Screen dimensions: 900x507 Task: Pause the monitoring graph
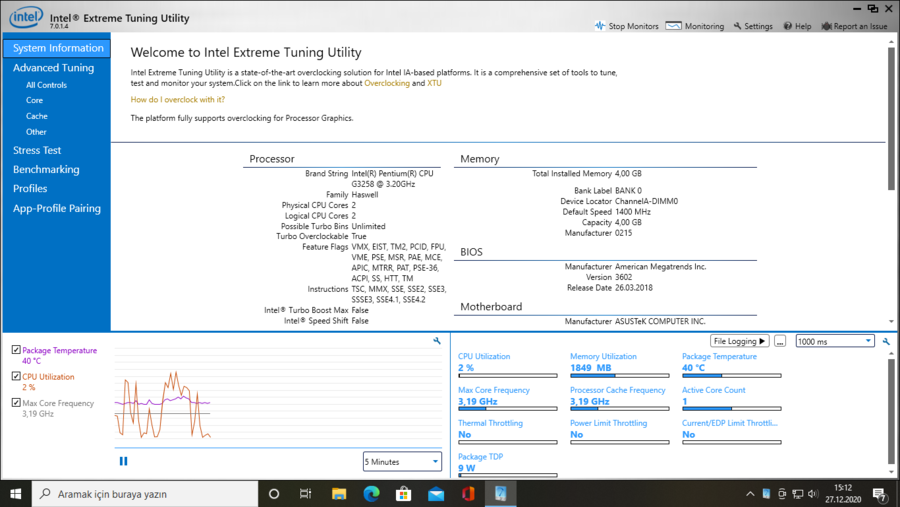[x=123, y=461]
